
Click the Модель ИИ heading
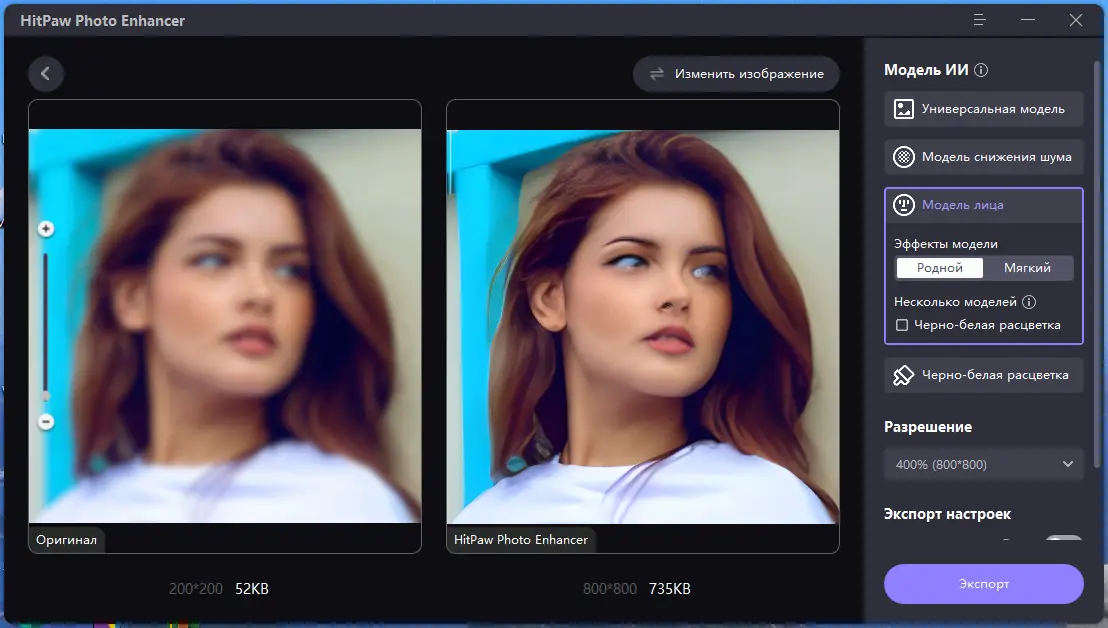(x=926, y=70)
